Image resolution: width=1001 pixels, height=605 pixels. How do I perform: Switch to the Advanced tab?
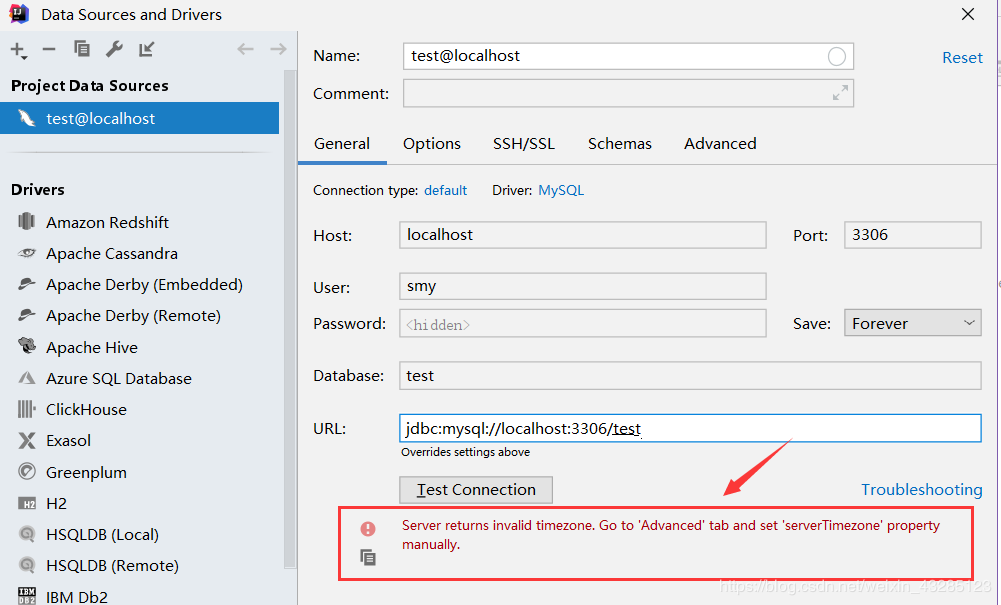[x=720, y=144]
